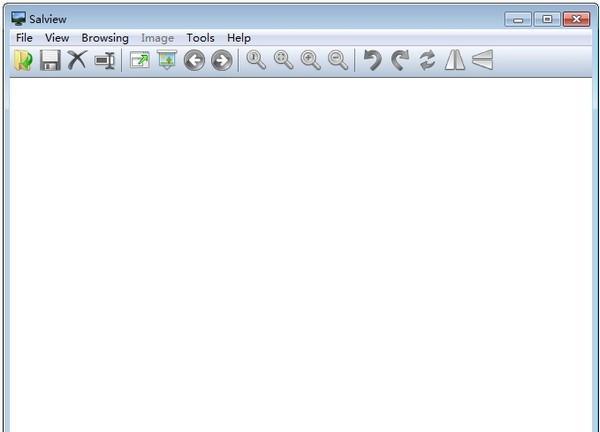Go to the next image arrow
Screen dimensions: 600x432
[222, 60]
